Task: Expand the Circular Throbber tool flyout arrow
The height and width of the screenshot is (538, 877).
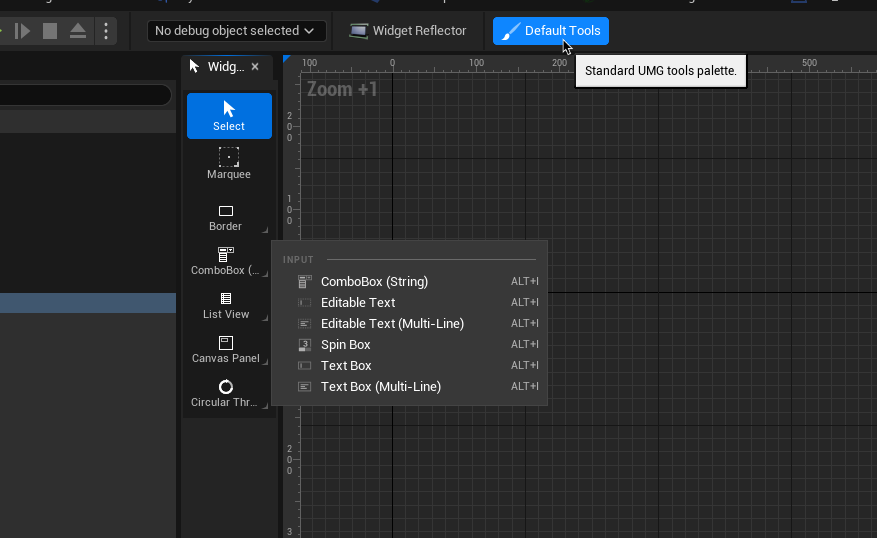Action: [x=265, y=406]
